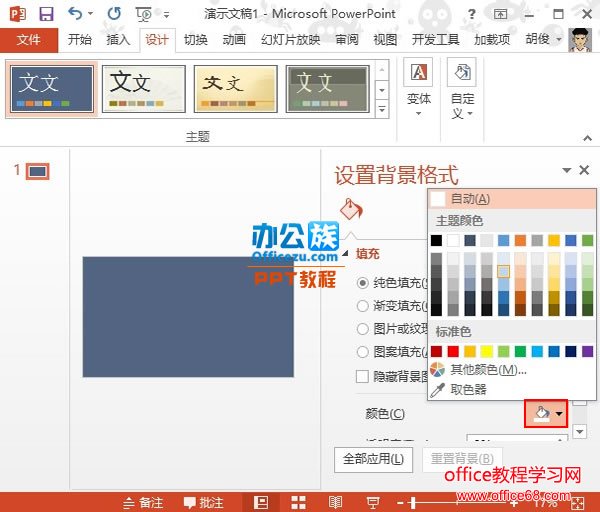Select Pattern fill (图案填充) radio
The height and width of the screenshot is (512, 600).
pyautogui.click(x=362, y=352)
